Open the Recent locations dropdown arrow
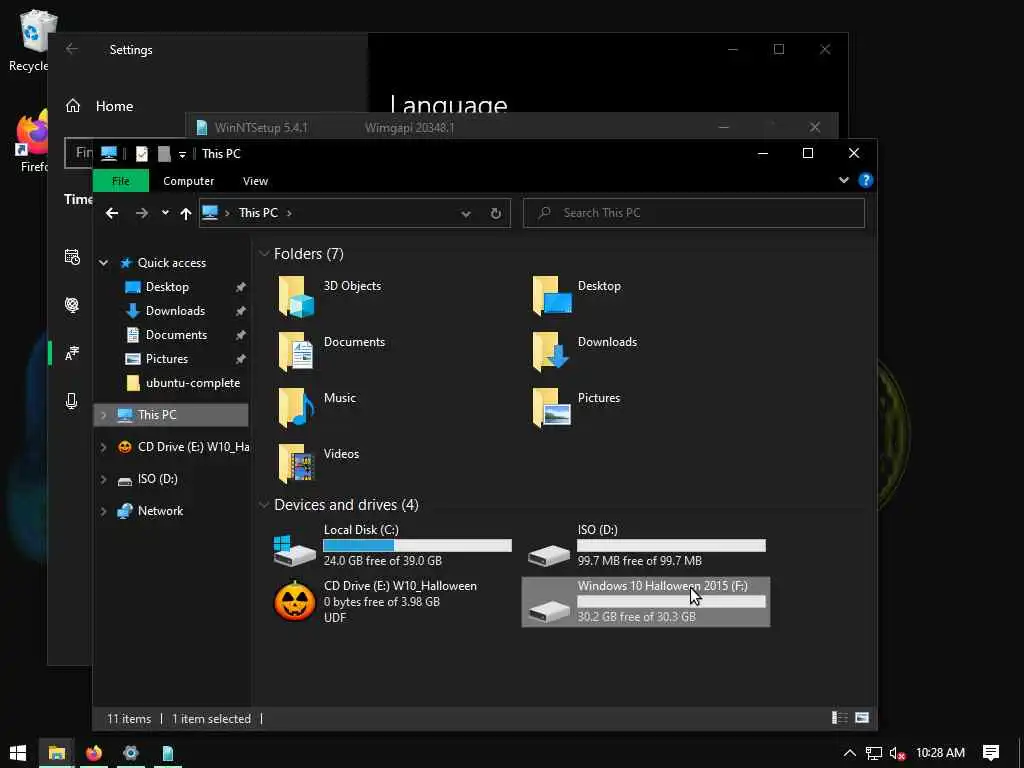Screen dimensions: 1024x768 (x=165, y=213)
